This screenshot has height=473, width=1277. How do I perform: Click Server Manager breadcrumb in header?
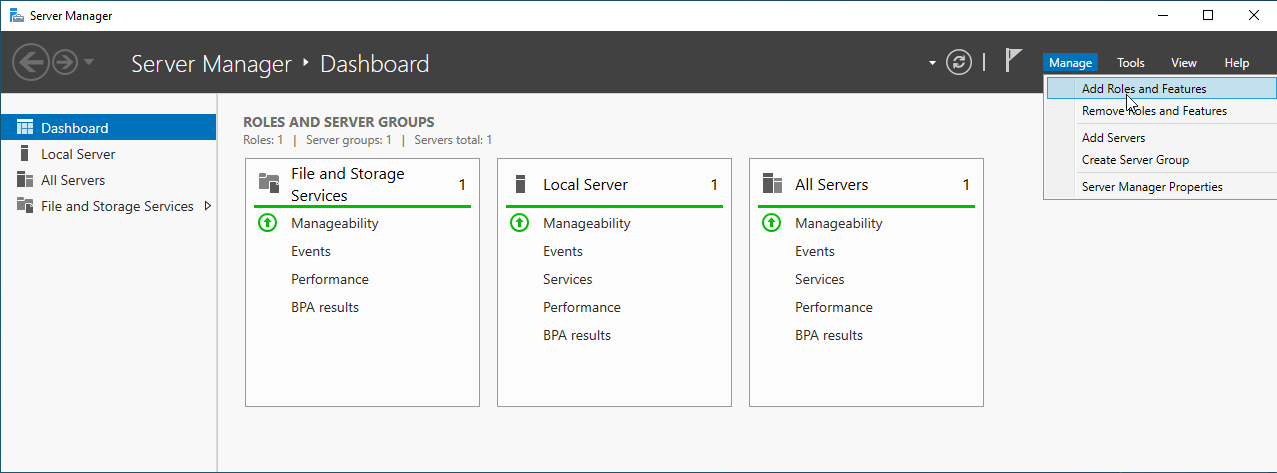point(210,64)
